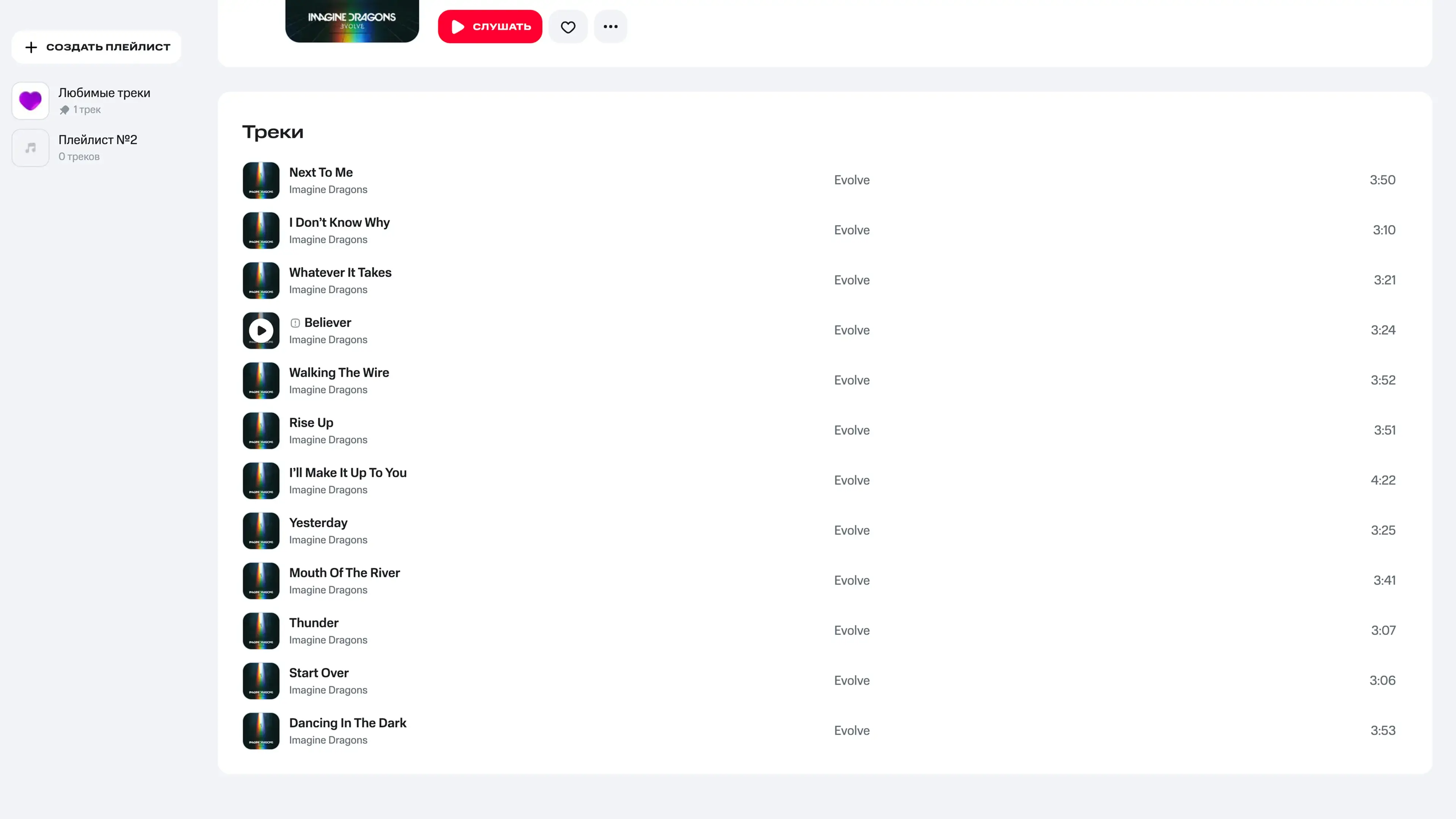
Task: Click the Dancing In The Dark cover
Action: pyautogui.click(x=261, y=731)
